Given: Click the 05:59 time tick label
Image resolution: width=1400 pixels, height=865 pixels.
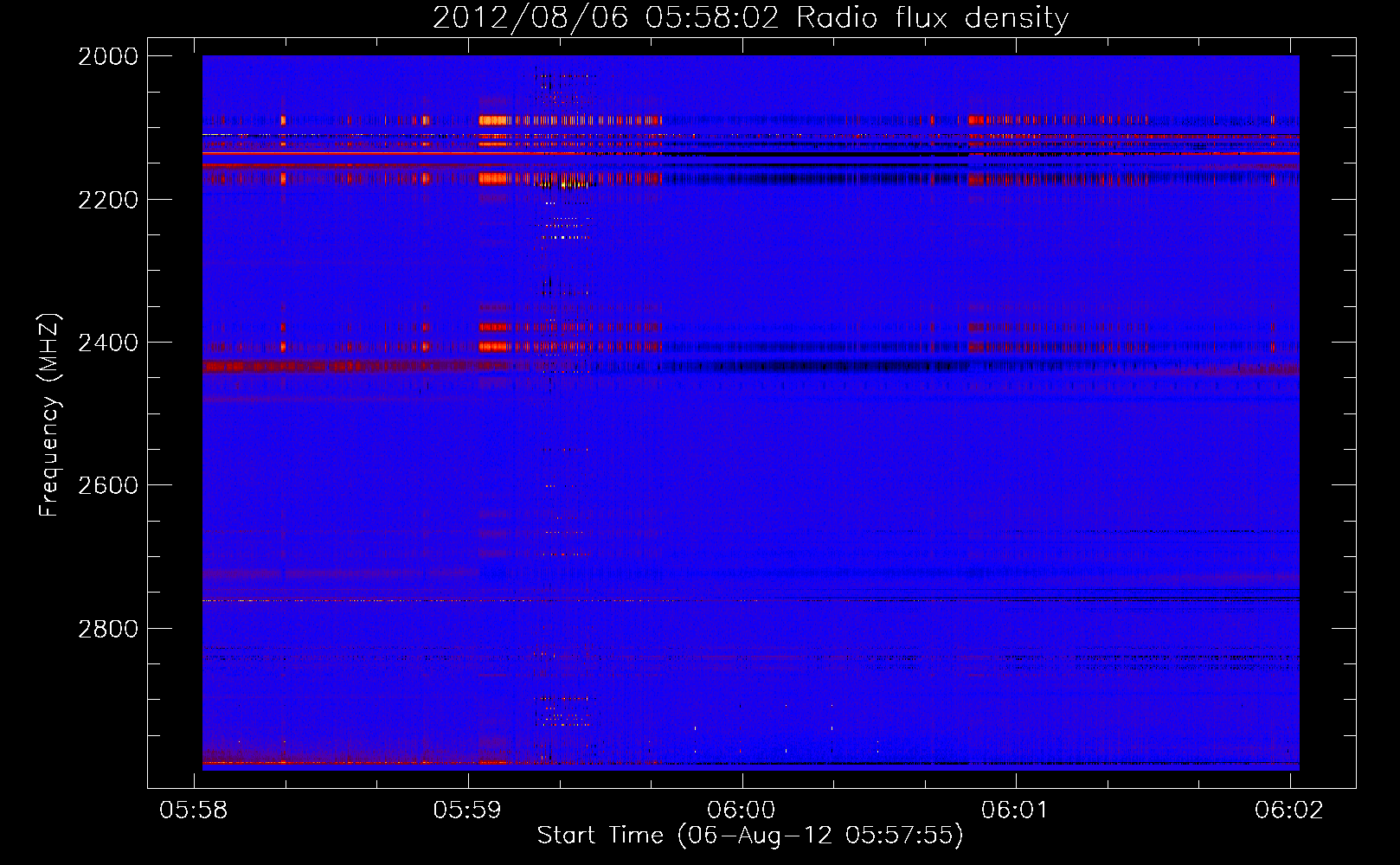Looking at the screenshot, I should (467, 810).
